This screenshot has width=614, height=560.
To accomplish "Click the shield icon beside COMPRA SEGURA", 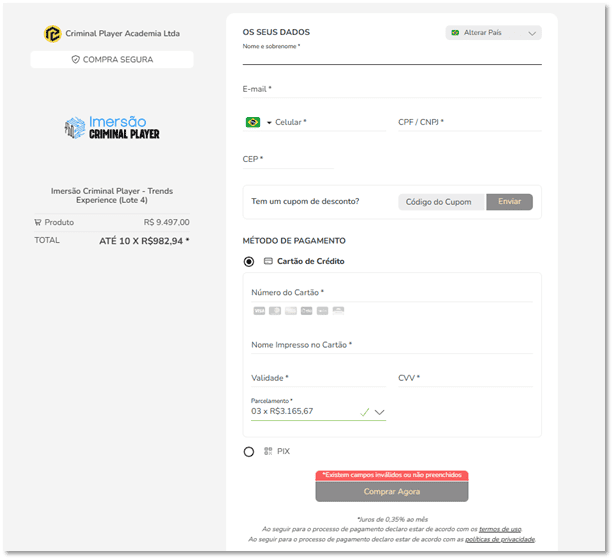I will click(75, 60).
